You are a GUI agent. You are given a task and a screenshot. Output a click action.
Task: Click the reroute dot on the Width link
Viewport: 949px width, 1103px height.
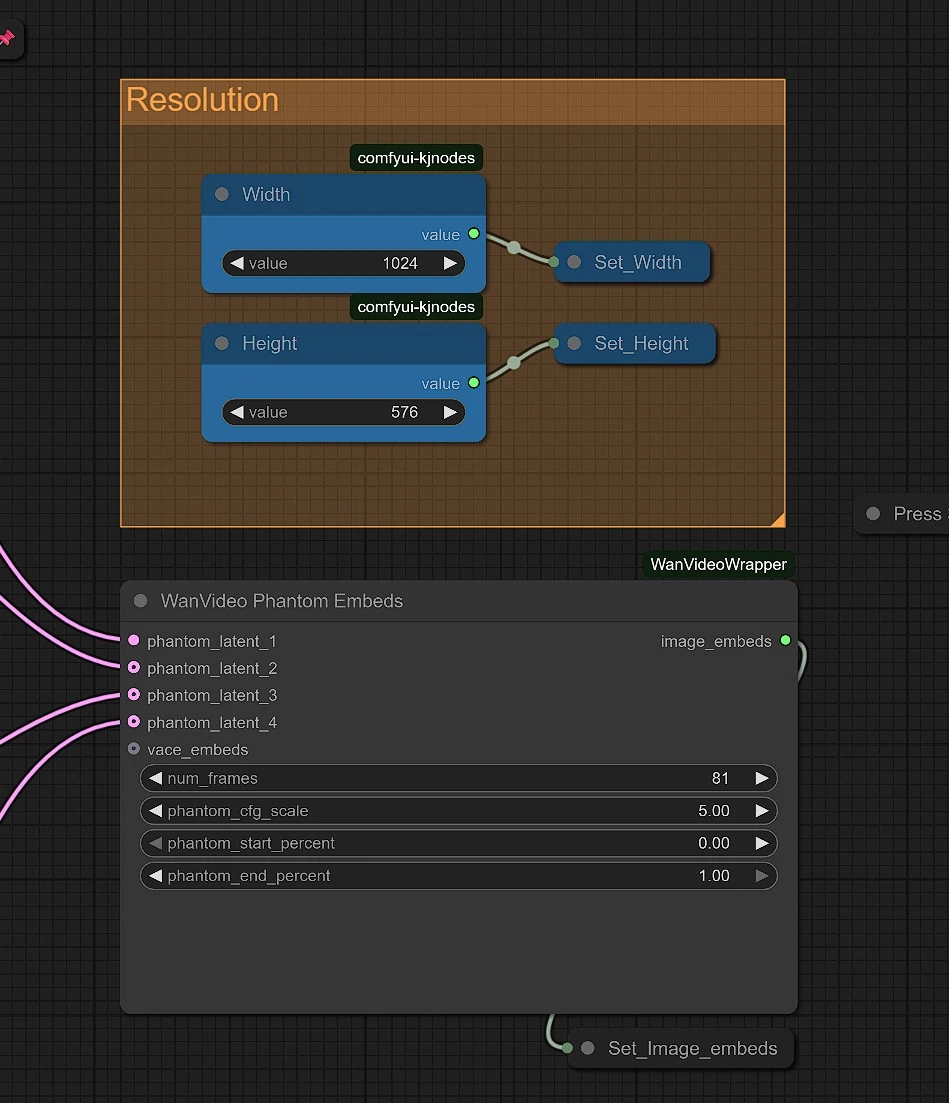tap(514, 248)
